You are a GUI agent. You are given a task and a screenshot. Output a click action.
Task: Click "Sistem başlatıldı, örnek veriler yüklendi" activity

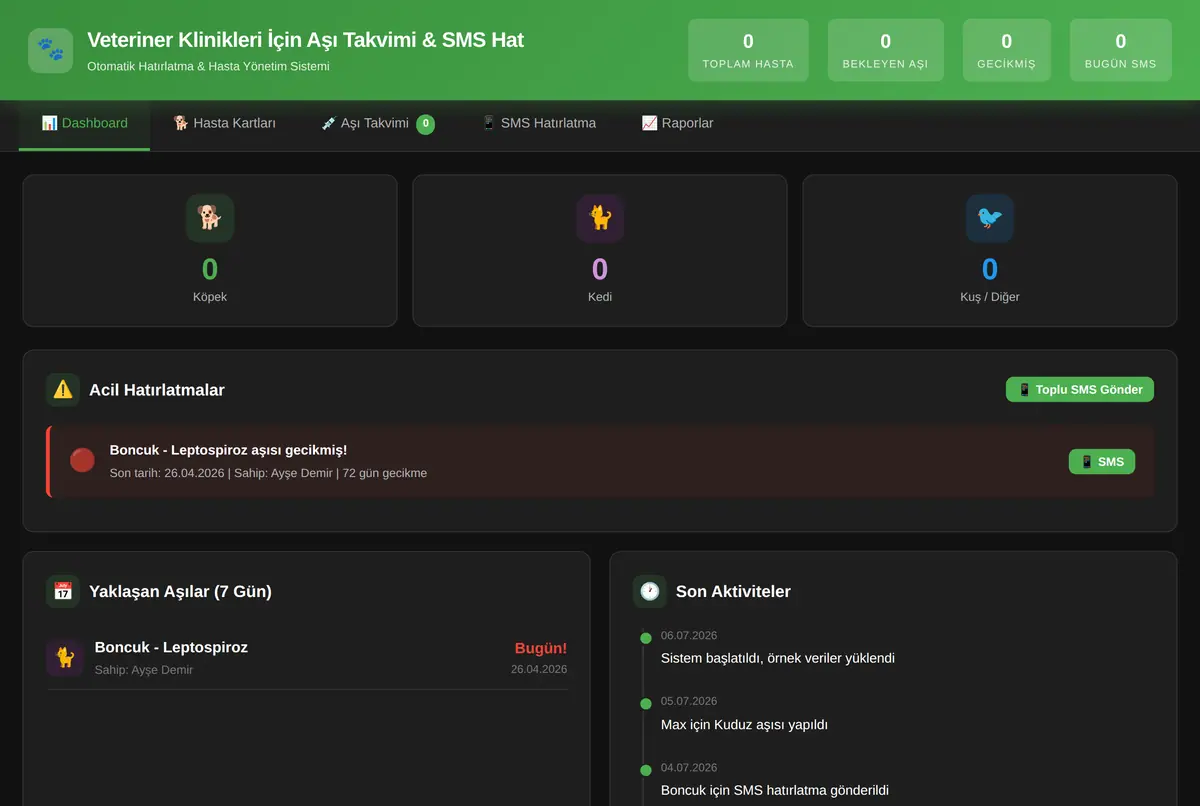pyautogui.click(x=778, y=658)
